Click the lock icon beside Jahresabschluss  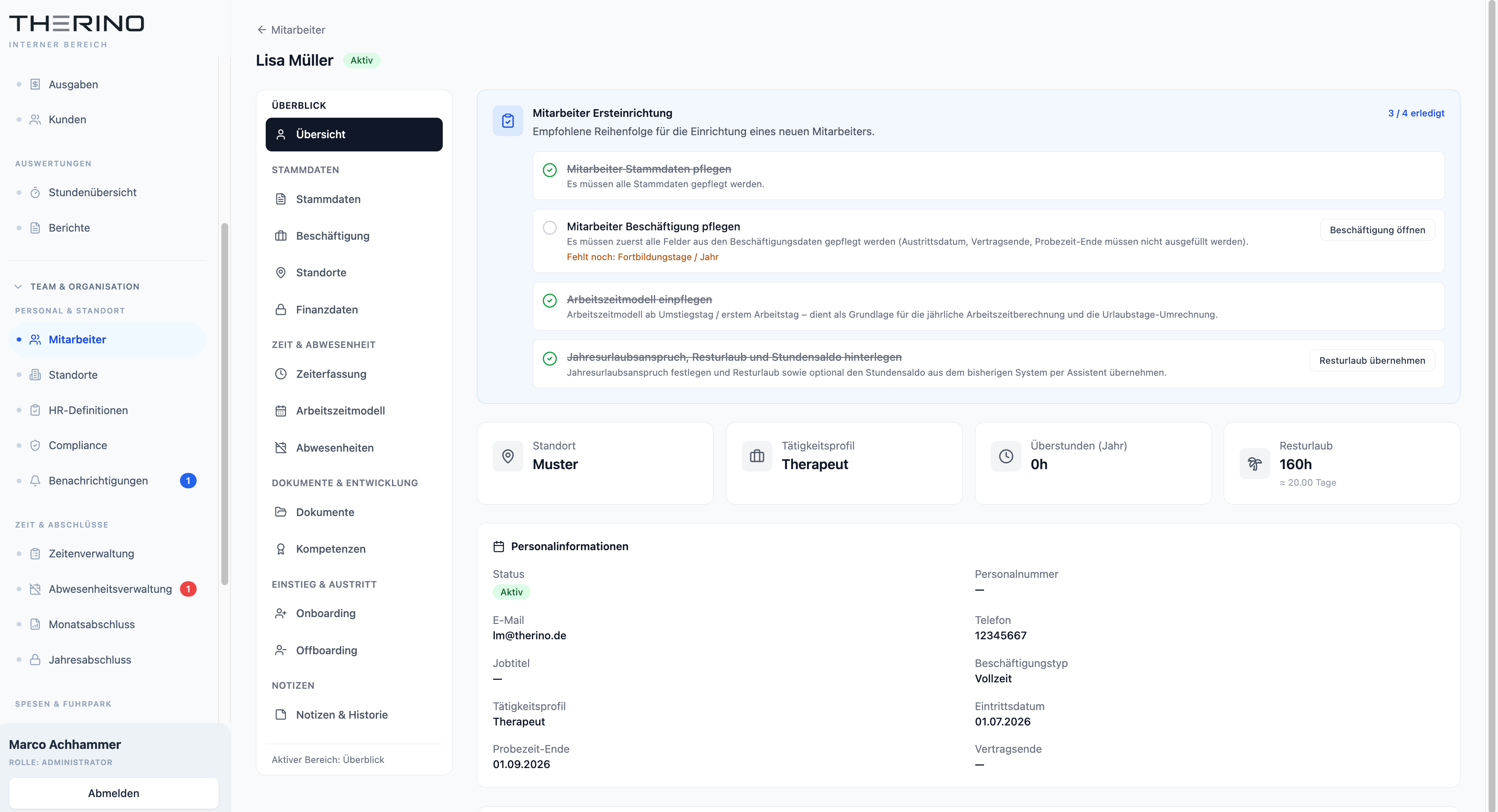(x=35, y=660)
